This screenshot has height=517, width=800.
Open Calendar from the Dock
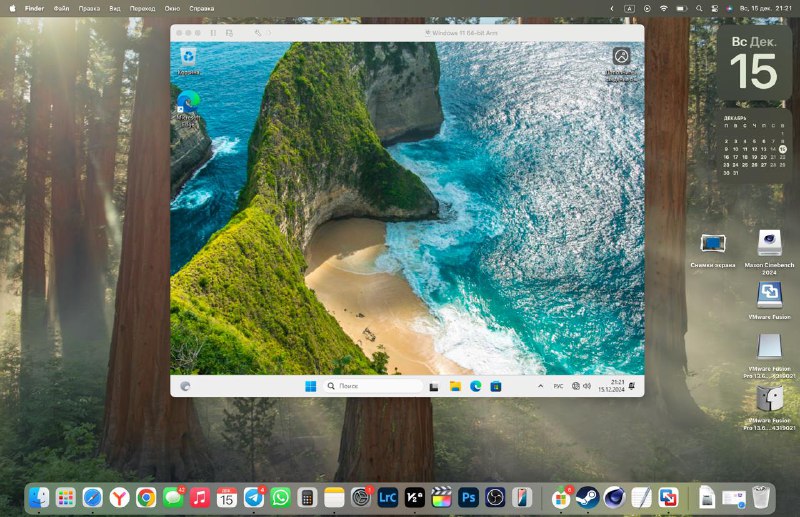point(227,498)
